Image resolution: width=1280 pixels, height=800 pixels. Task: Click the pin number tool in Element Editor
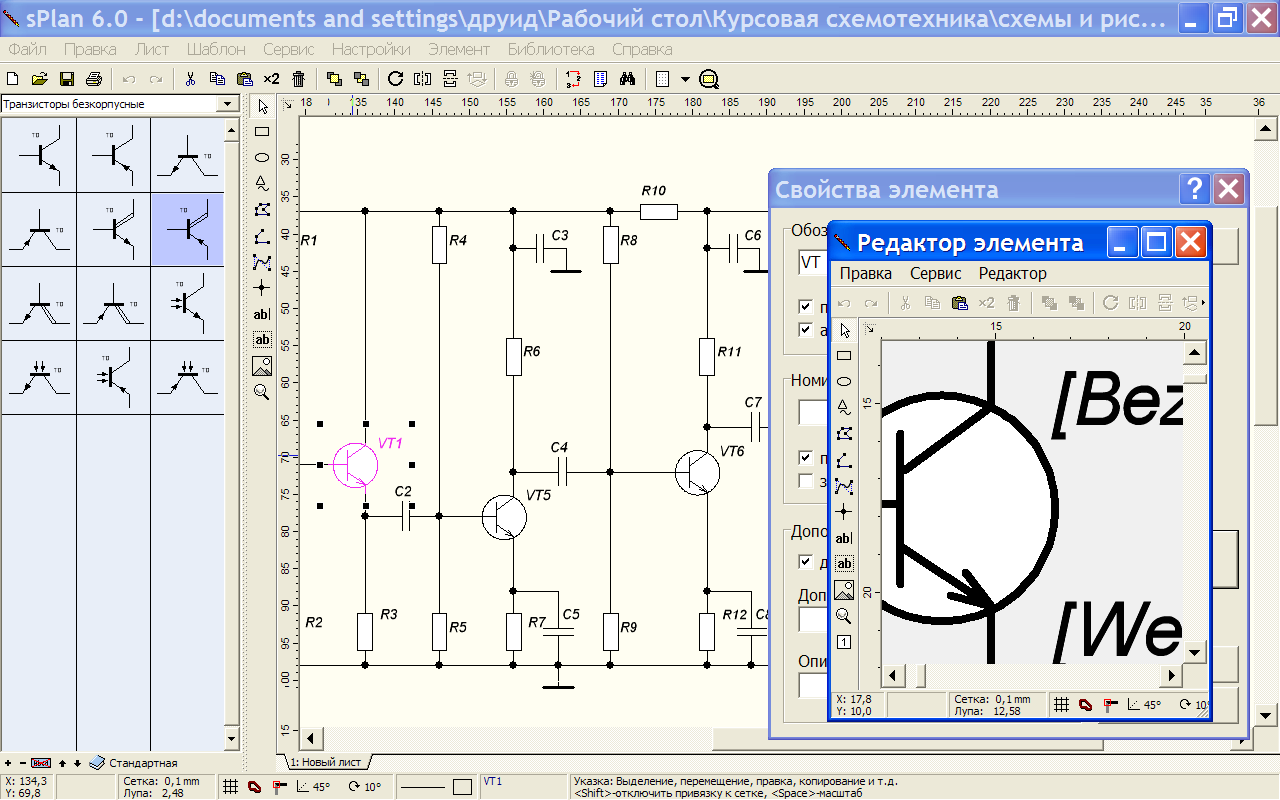pos(844,642)
